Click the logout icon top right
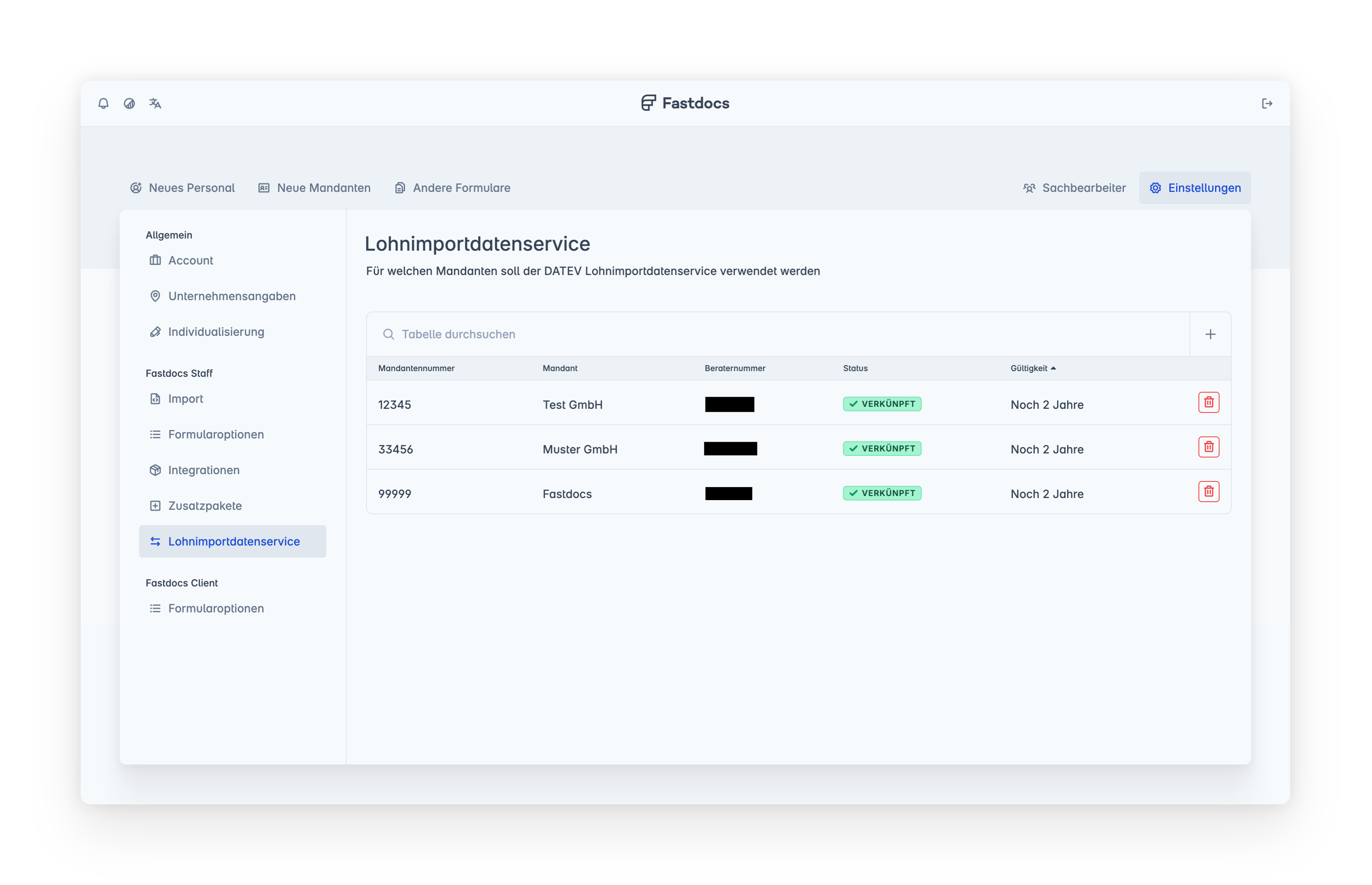1372x885 pixels. [x=1267, y=103]
